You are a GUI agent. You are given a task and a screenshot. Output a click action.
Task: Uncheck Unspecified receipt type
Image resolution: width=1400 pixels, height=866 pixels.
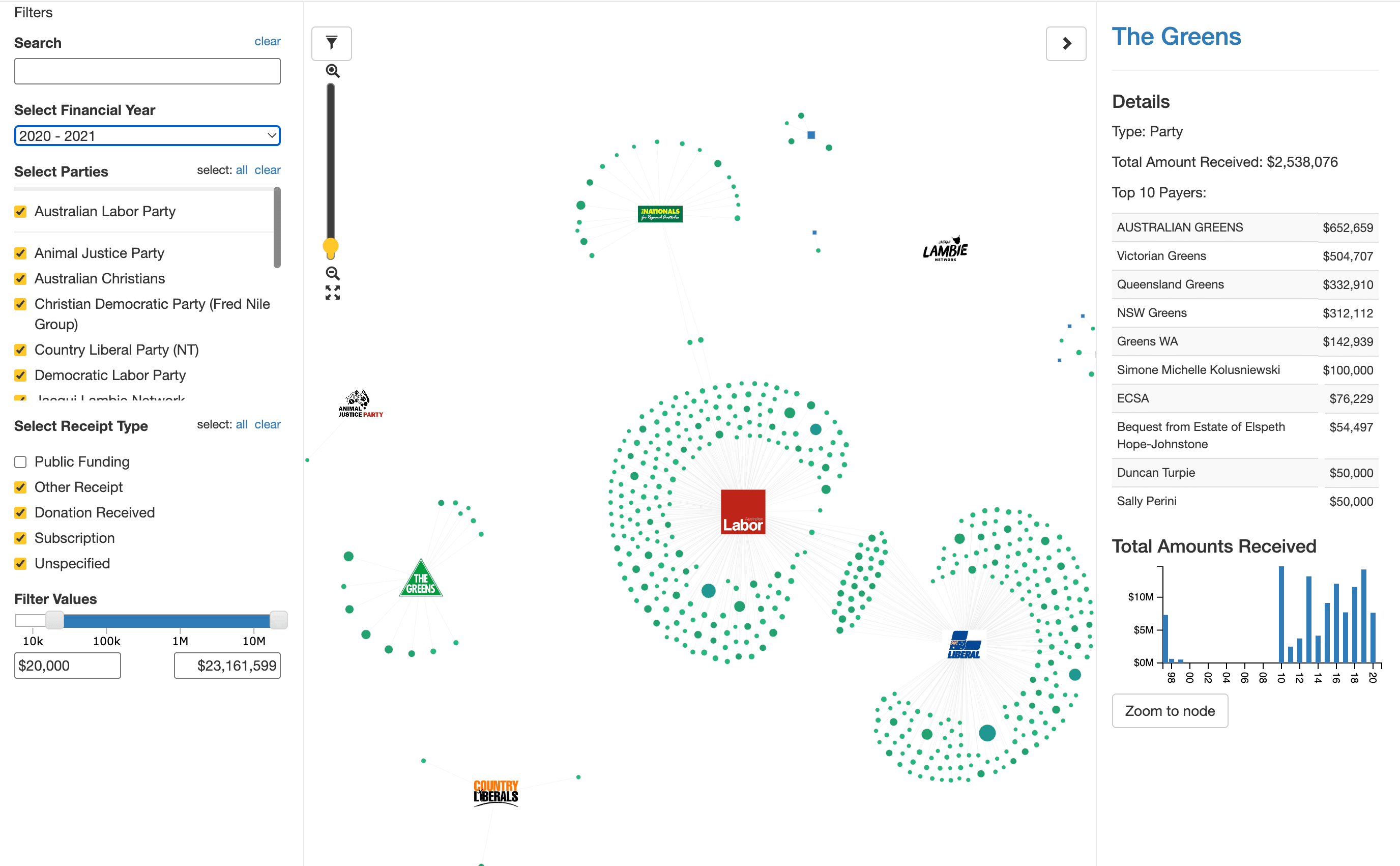pyautogui.click(x=21, y=564)
